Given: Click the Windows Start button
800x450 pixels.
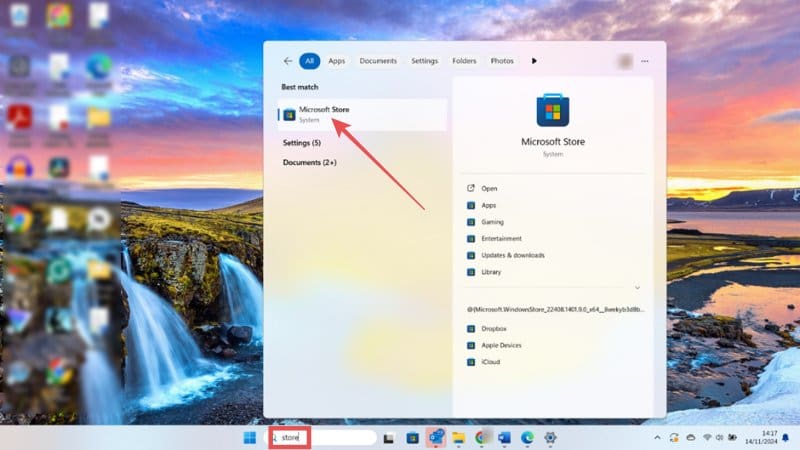Looking at the screenshot, I should (x=249, y=438).
